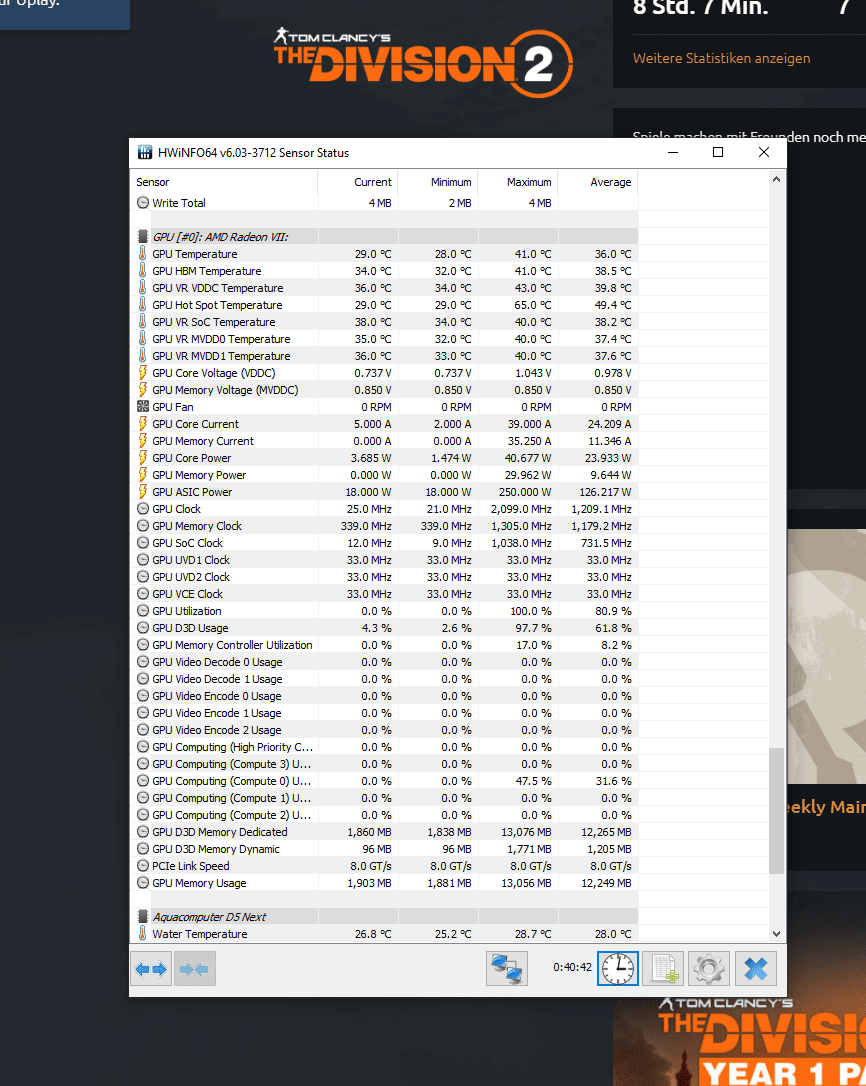
Task: Reset the elapsed-time clock icon
Action: (x=617, y=968)
